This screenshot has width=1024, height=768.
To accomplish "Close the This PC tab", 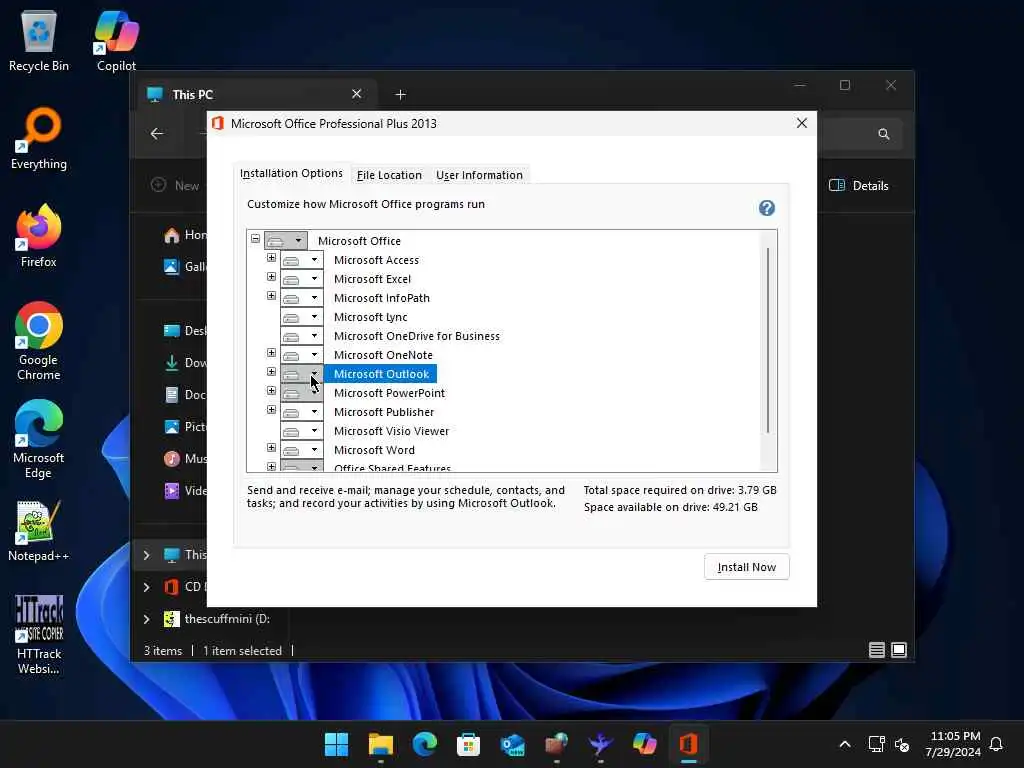I will pyautogui.click(x=357, y=94).
